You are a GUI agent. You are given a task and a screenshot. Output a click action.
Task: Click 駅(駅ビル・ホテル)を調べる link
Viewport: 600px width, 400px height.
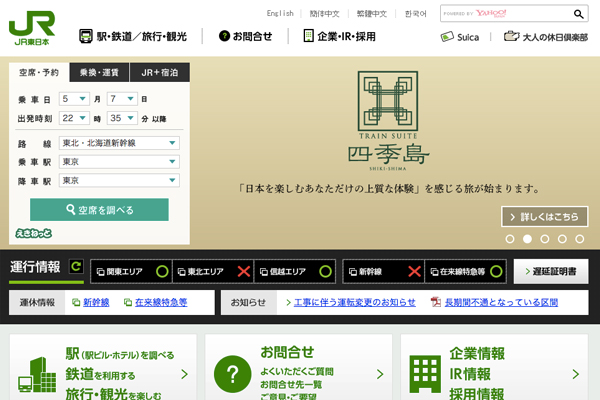click(120, 354)
